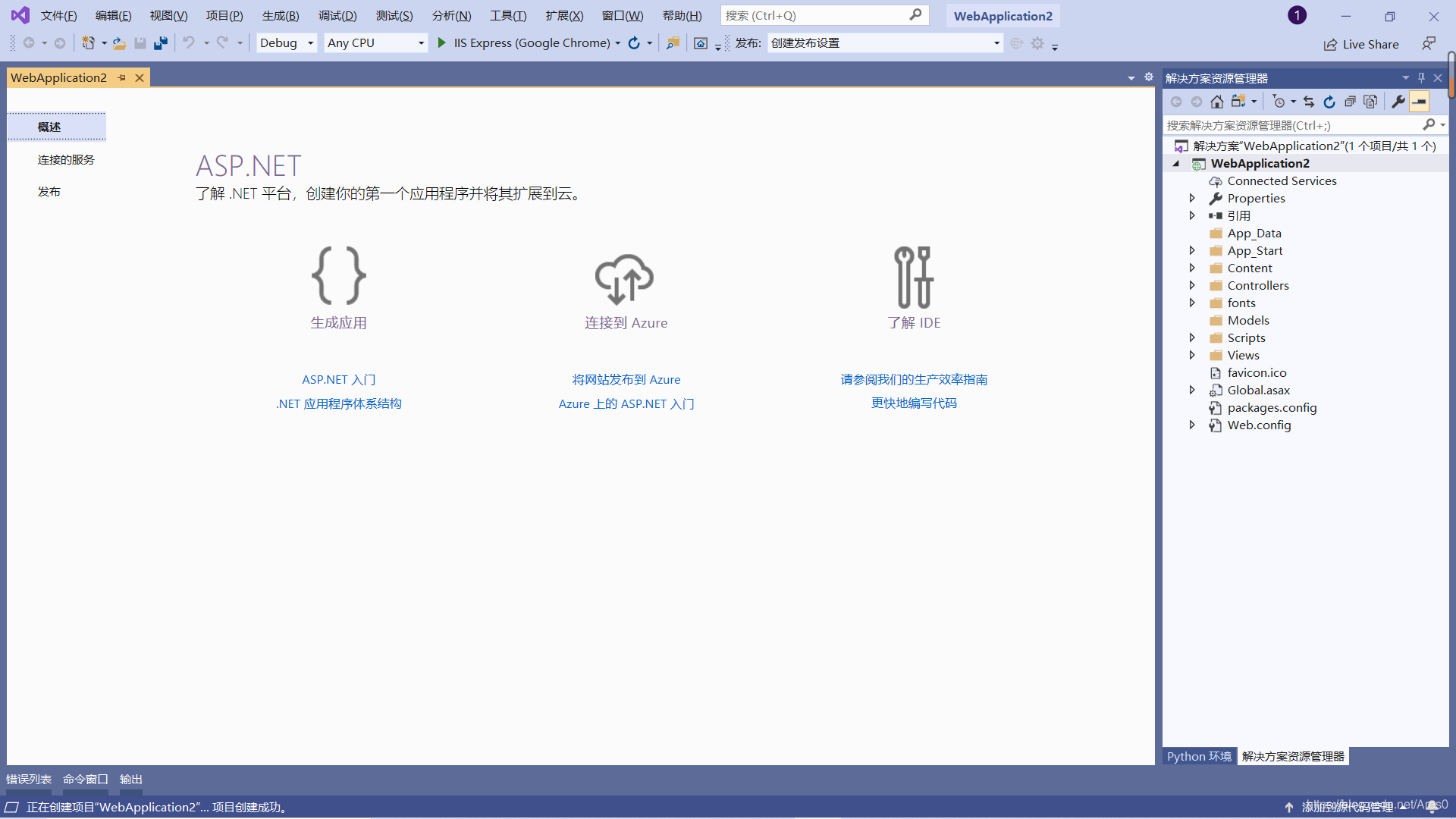Pin the WebApplication2 document tab
This screenshot has width=1456, height=819.
(122, 77)
